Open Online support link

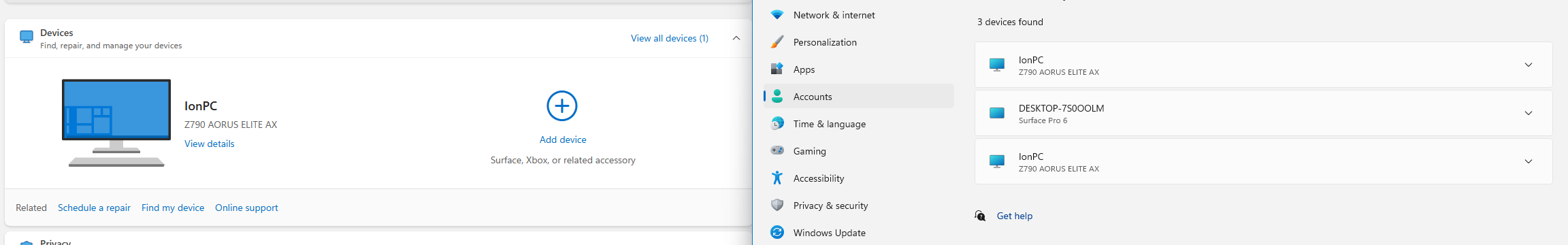tap(246, 208)
